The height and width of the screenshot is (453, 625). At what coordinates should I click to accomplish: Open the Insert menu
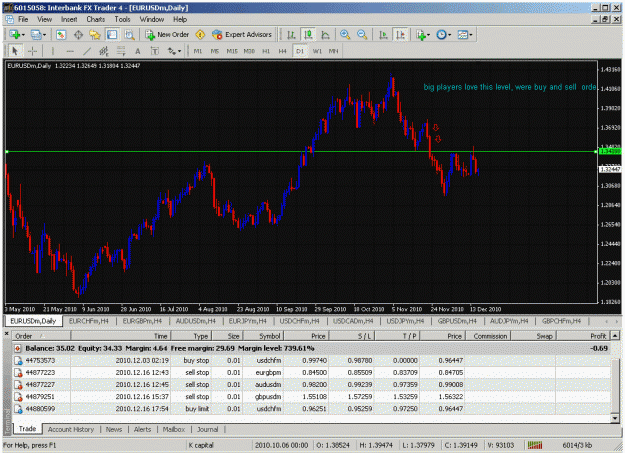click(69, 19)
